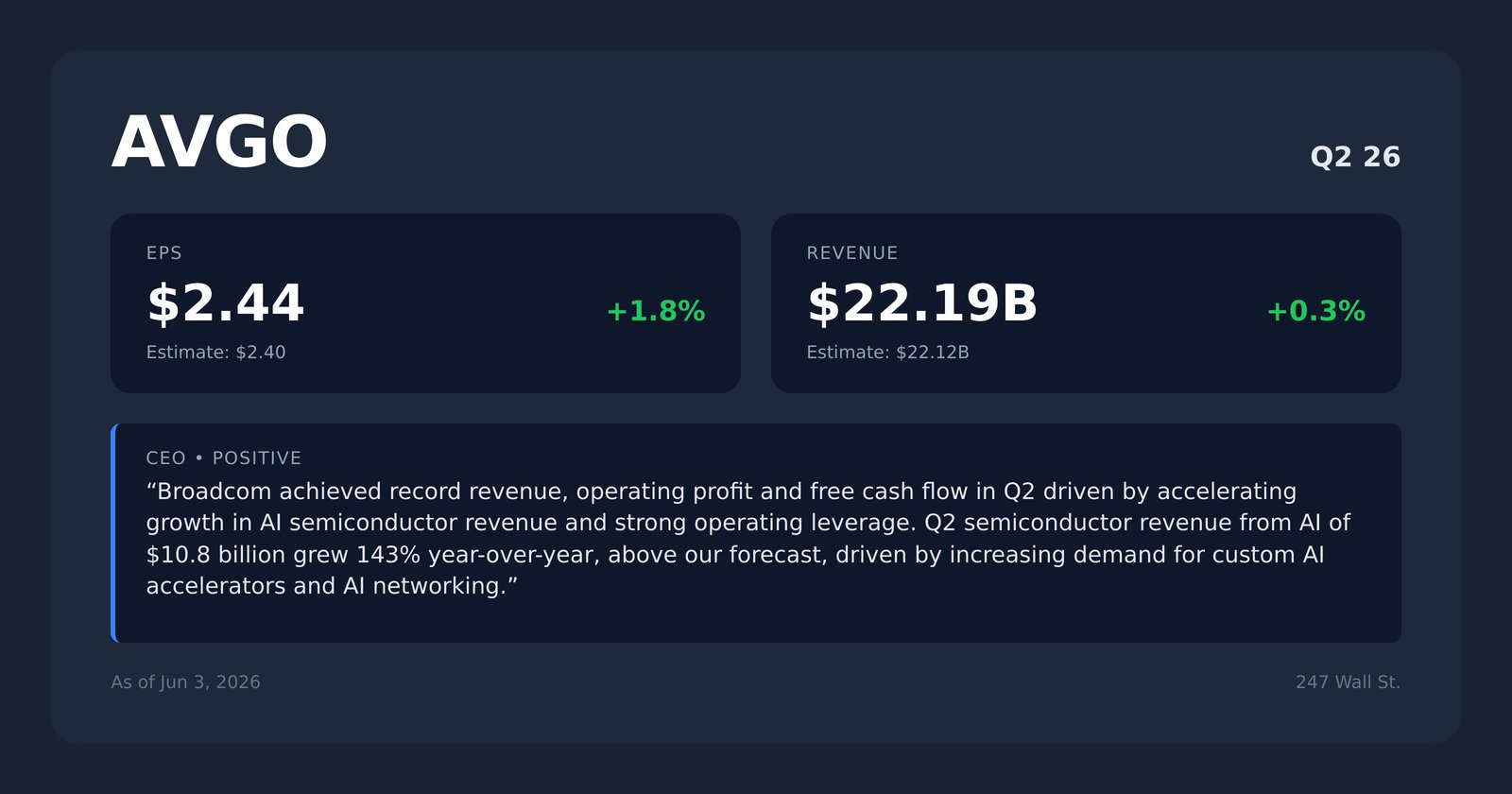Click the +1.8% EPS surprise figure
Image resolution: width=1512 pixels, height=794 pixels.
(656, 311)
